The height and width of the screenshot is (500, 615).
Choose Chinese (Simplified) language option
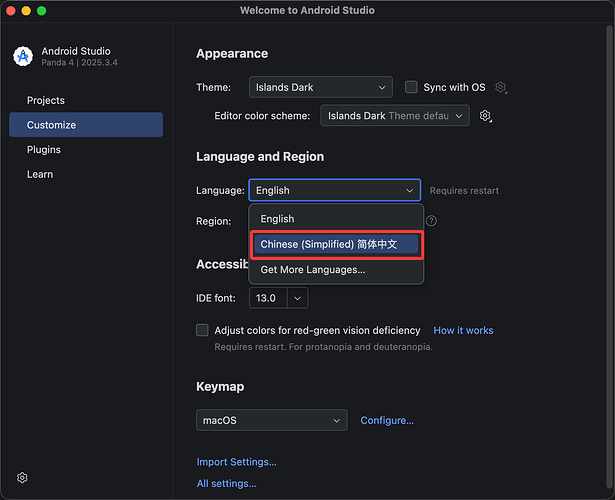pyautogui.click(x=336, y=244)
